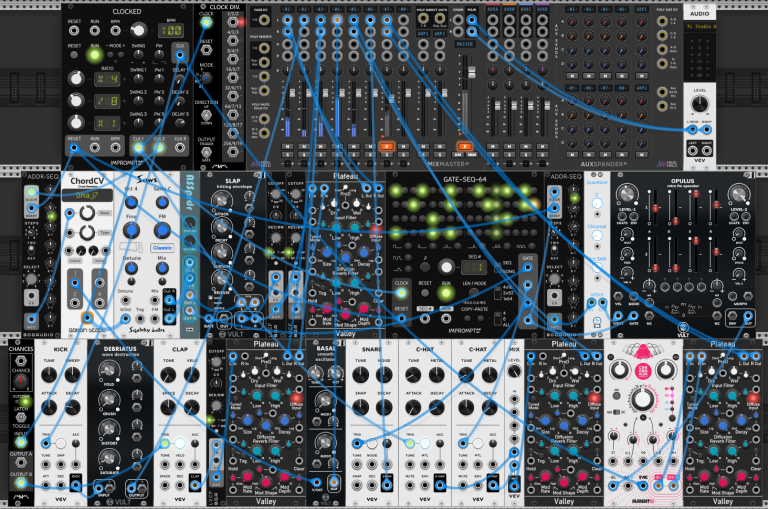
Task: Click the bottom RESET output jack on Clocked
Action: pyautogui.click(x=74, y=147)
